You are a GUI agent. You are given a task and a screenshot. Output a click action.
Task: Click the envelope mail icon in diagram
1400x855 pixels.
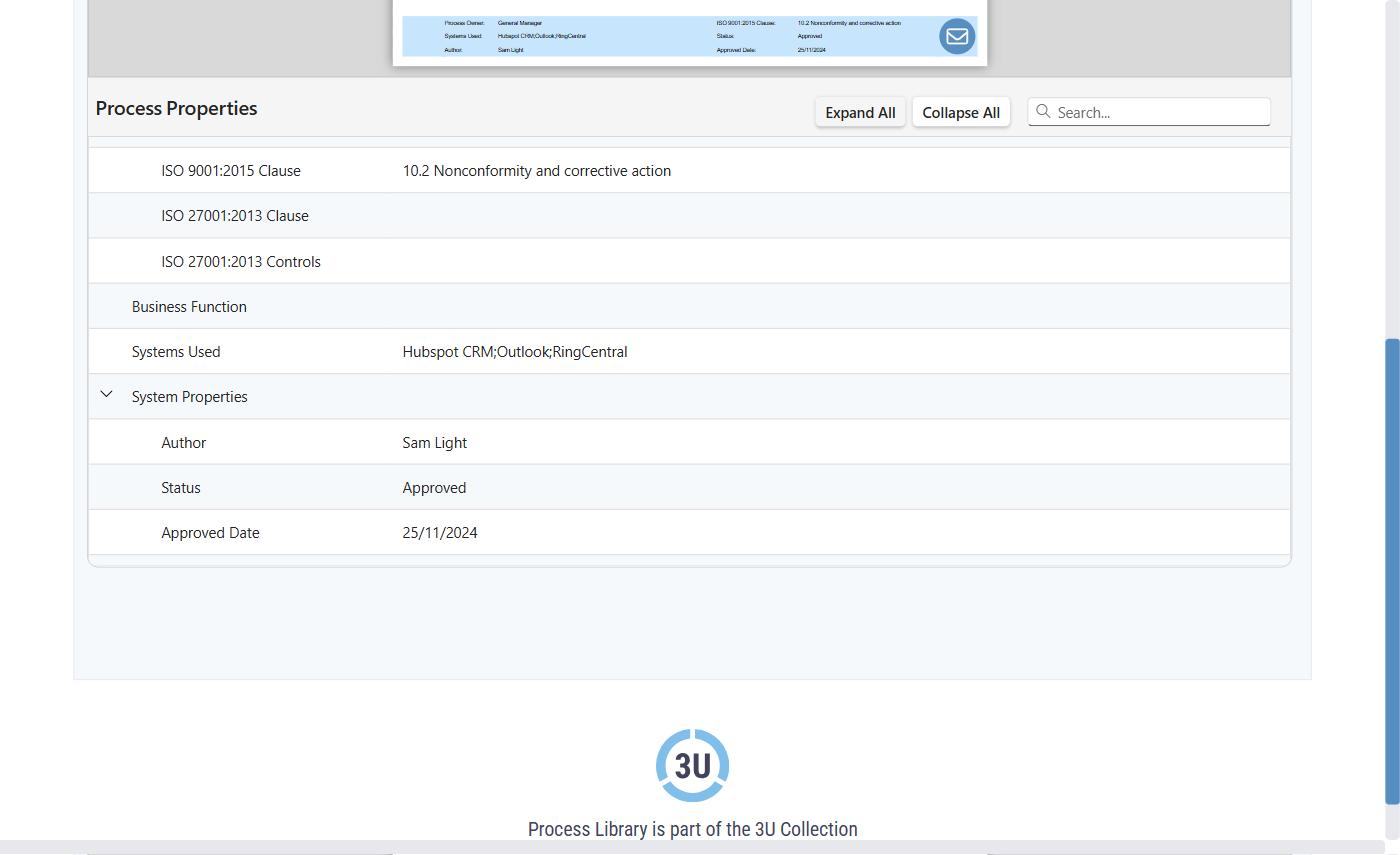coord(957,36)
